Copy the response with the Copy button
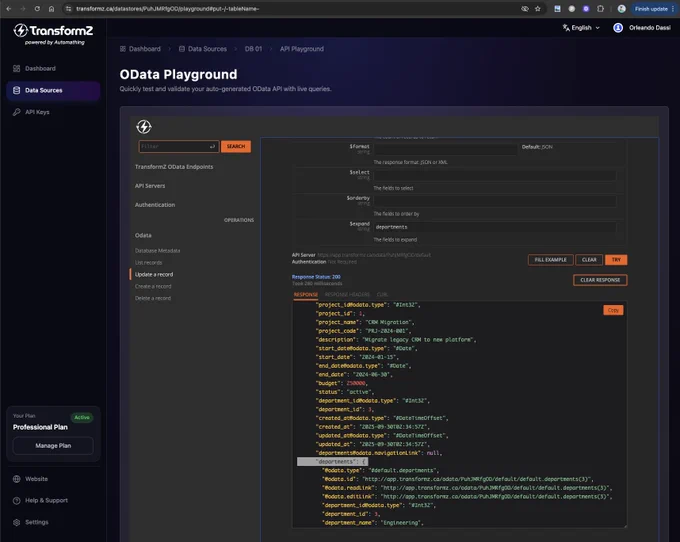Viewport: 680px width, 542px height. click(613, 310)
